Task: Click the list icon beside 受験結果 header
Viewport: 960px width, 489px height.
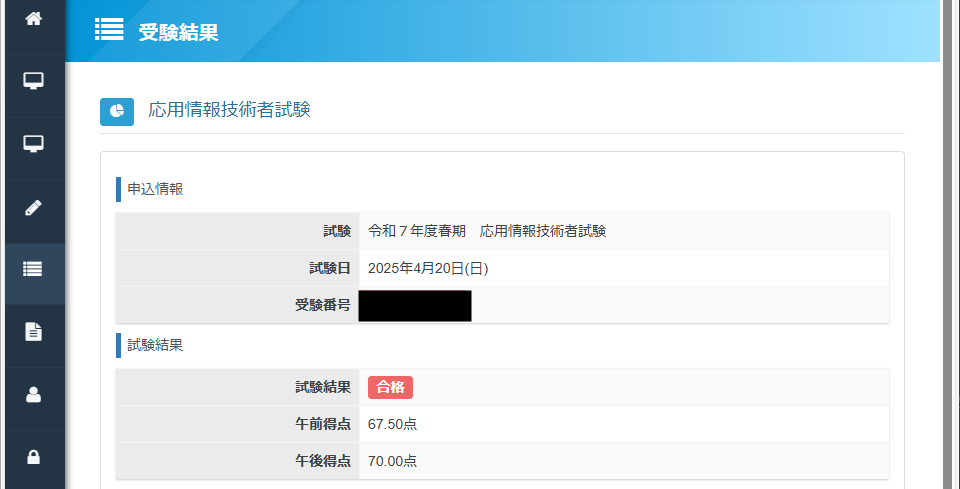Action: point(109,29)
